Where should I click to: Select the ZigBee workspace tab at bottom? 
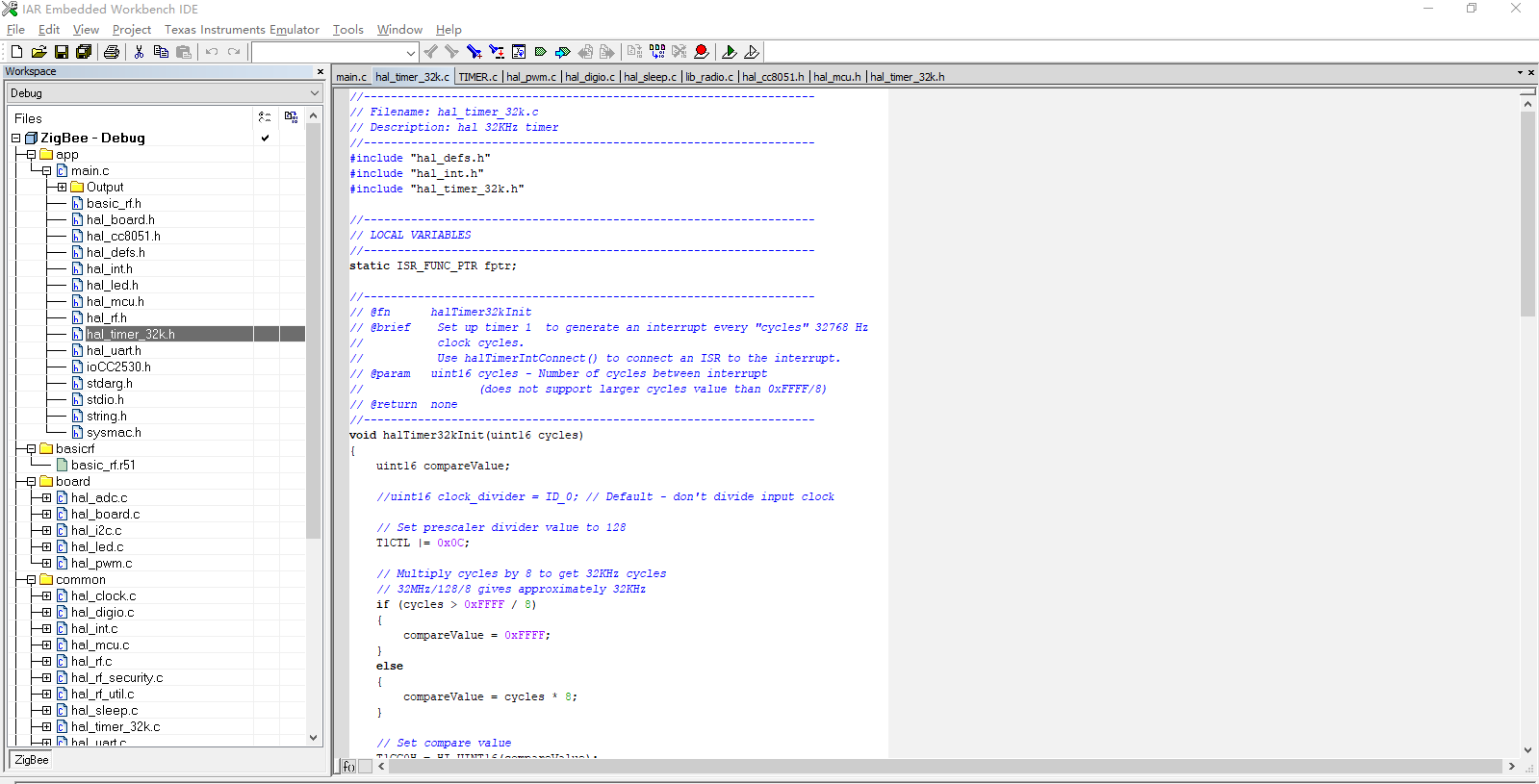pyautogui.click(x=32, y=760)
